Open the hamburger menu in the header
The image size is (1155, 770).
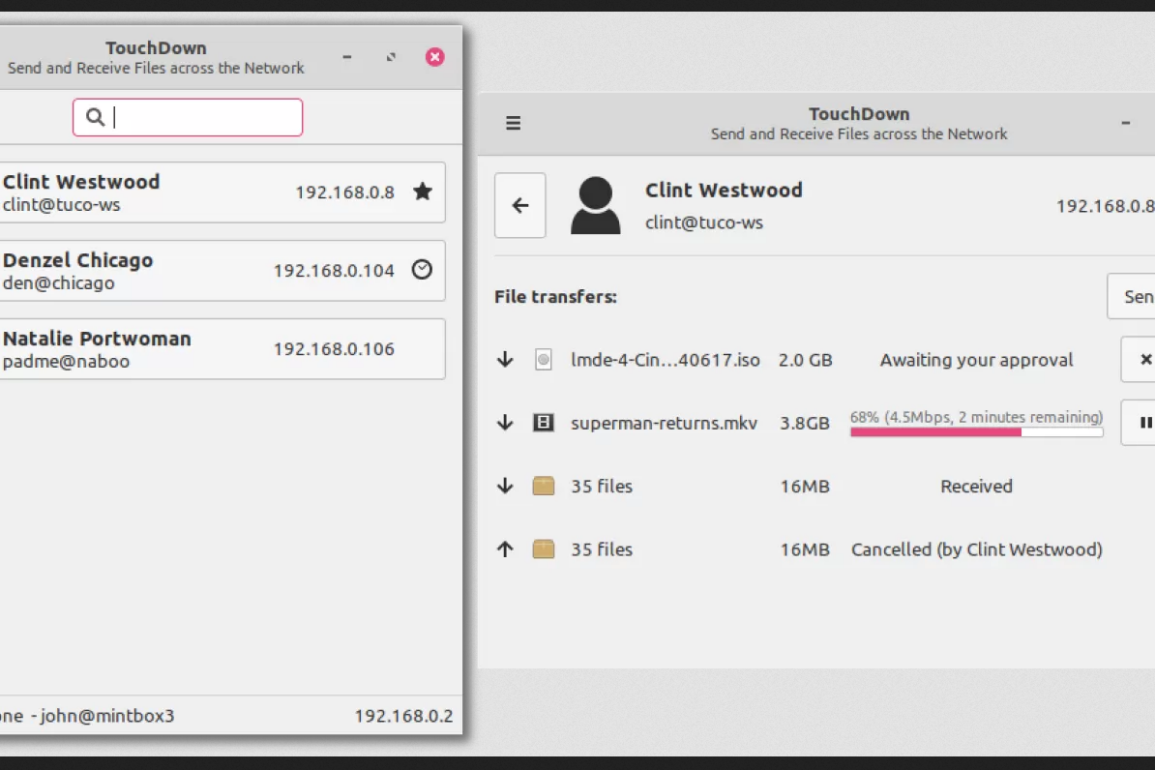(513, 123)
